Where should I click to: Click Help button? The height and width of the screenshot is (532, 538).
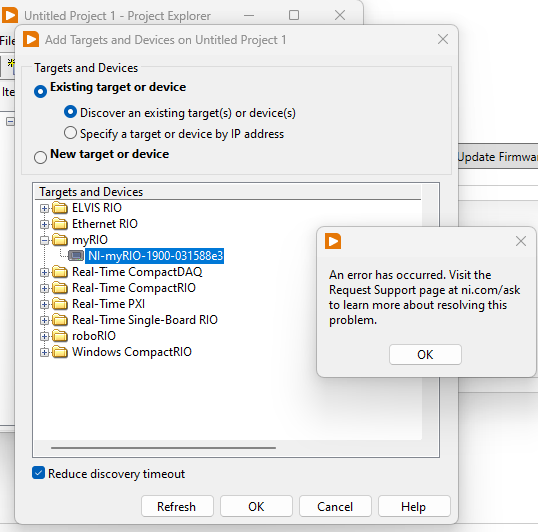click(414, 506)
